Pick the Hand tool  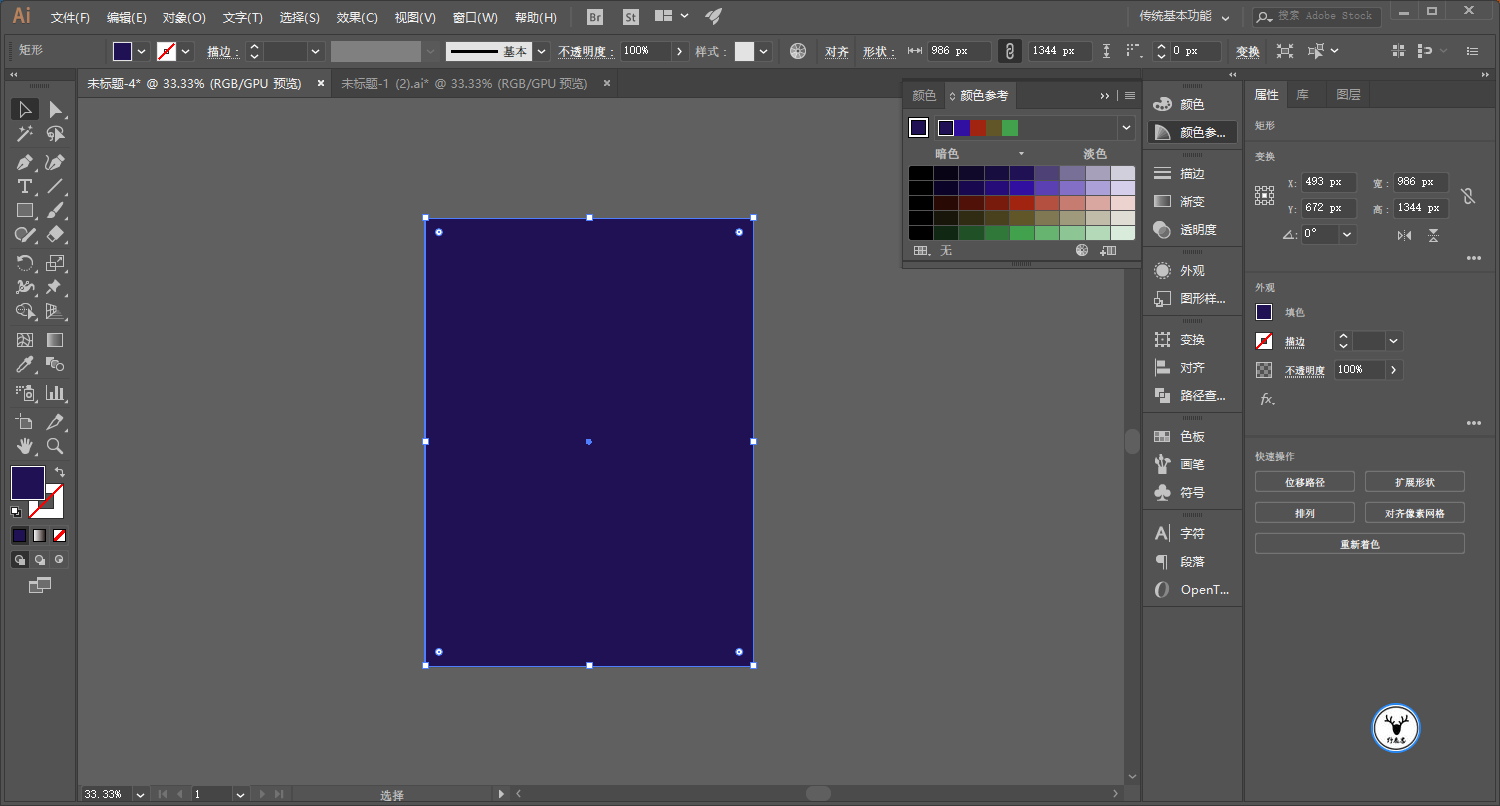click(25, 446)
